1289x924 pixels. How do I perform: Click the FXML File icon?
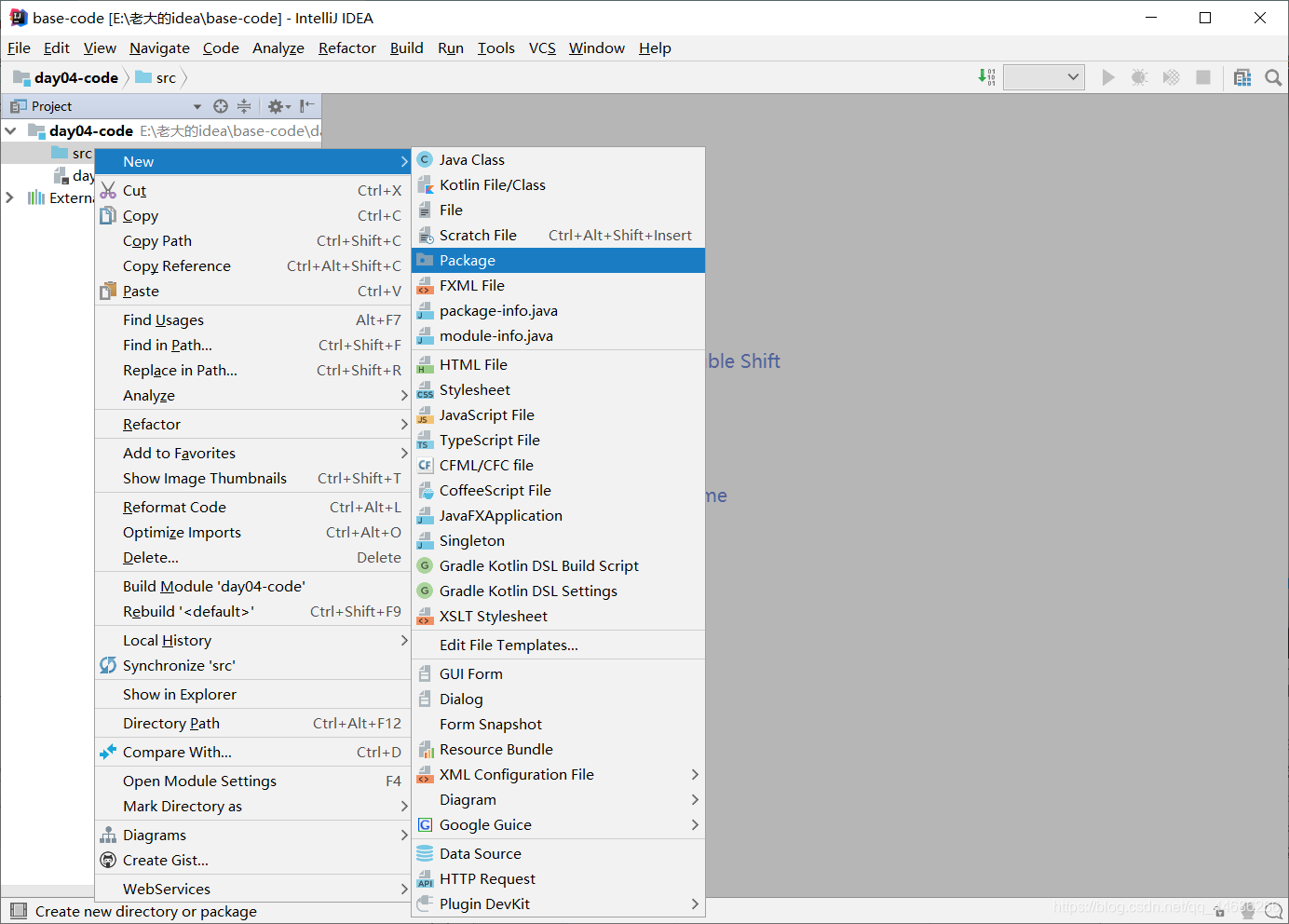[x=425, y=286]
